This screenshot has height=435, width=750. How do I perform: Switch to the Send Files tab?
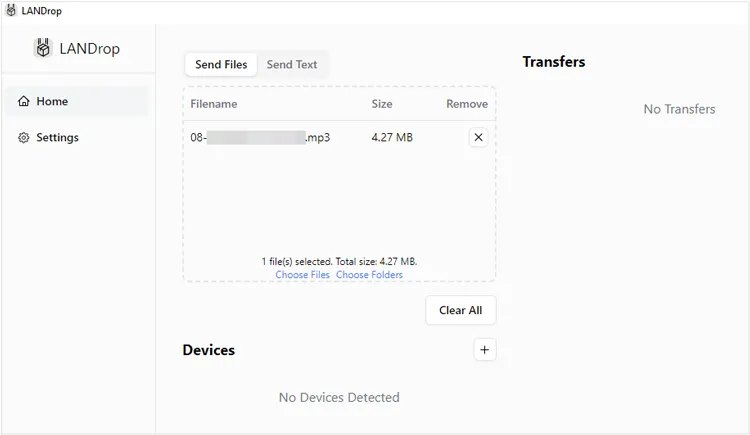pos(221,65)
